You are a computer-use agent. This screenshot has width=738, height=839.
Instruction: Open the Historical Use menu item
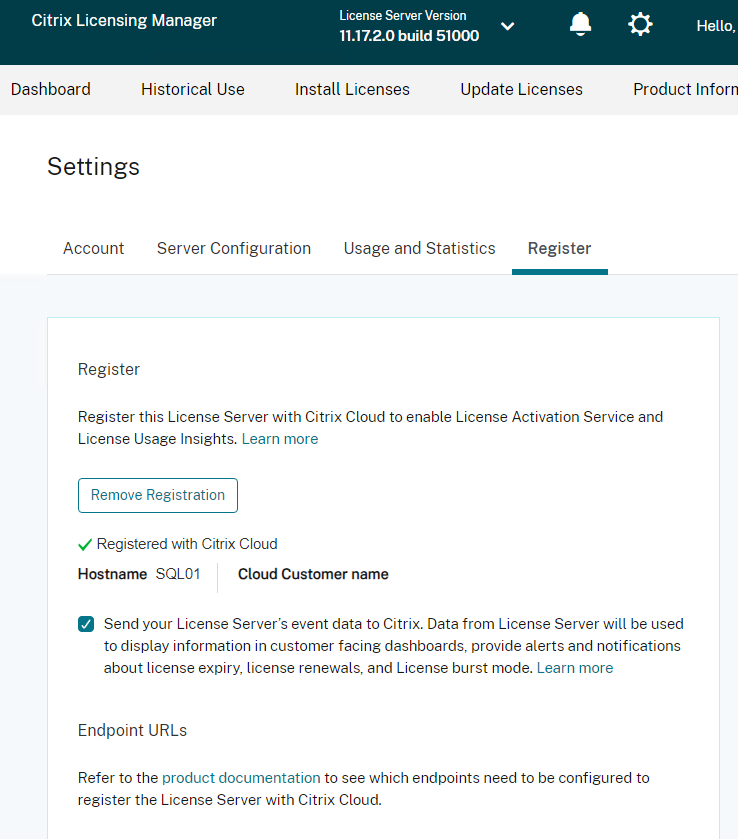(x=193, y=89)
